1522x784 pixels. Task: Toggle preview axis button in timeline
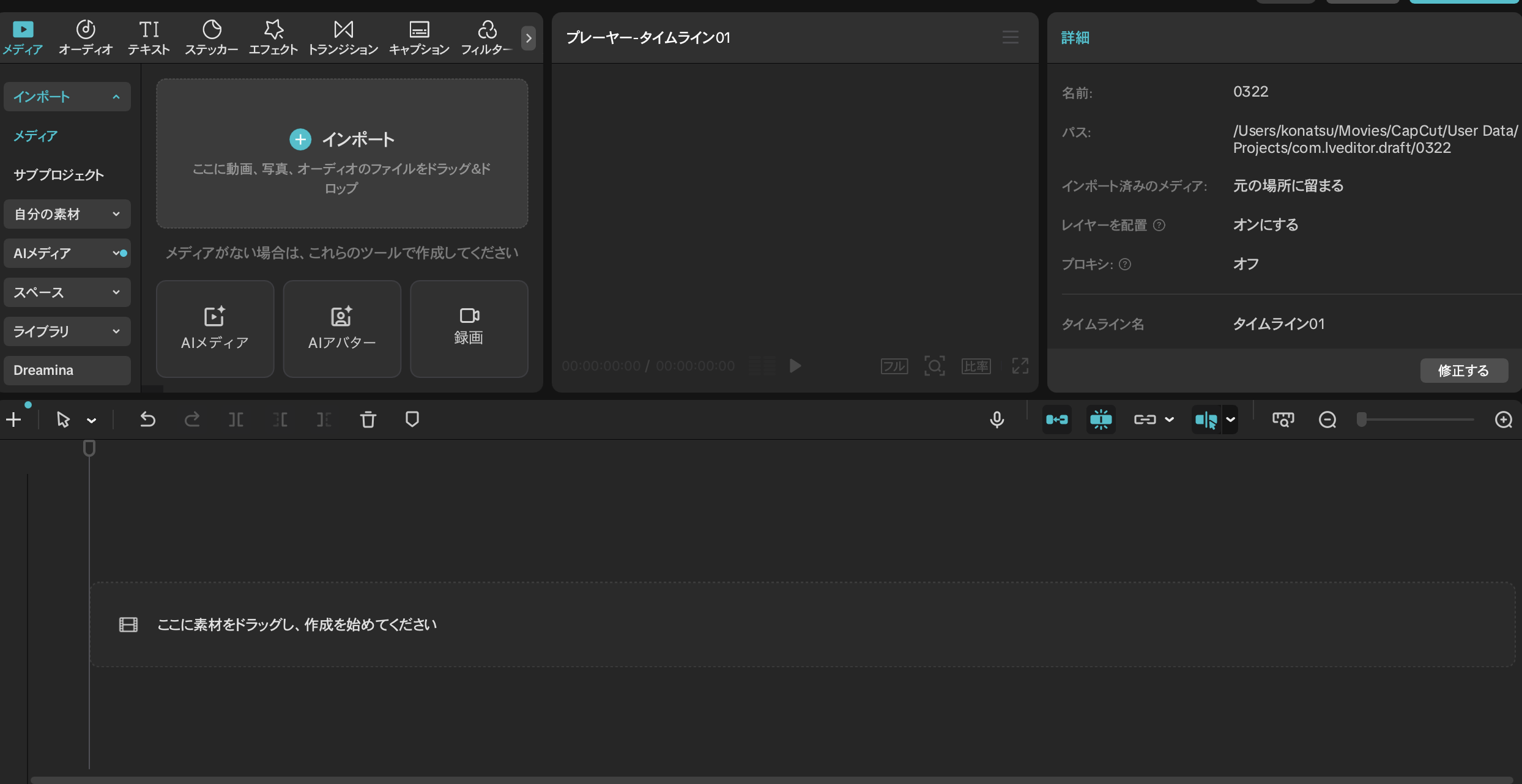pos(1206,420)
